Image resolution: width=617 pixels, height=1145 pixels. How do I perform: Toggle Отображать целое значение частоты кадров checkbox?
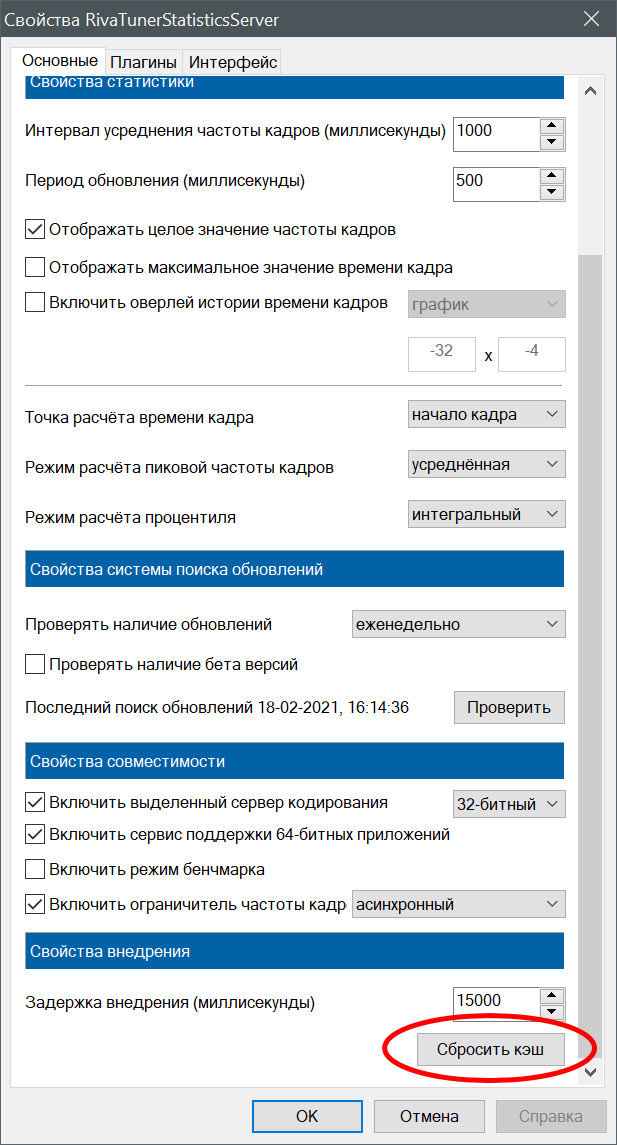35,229
